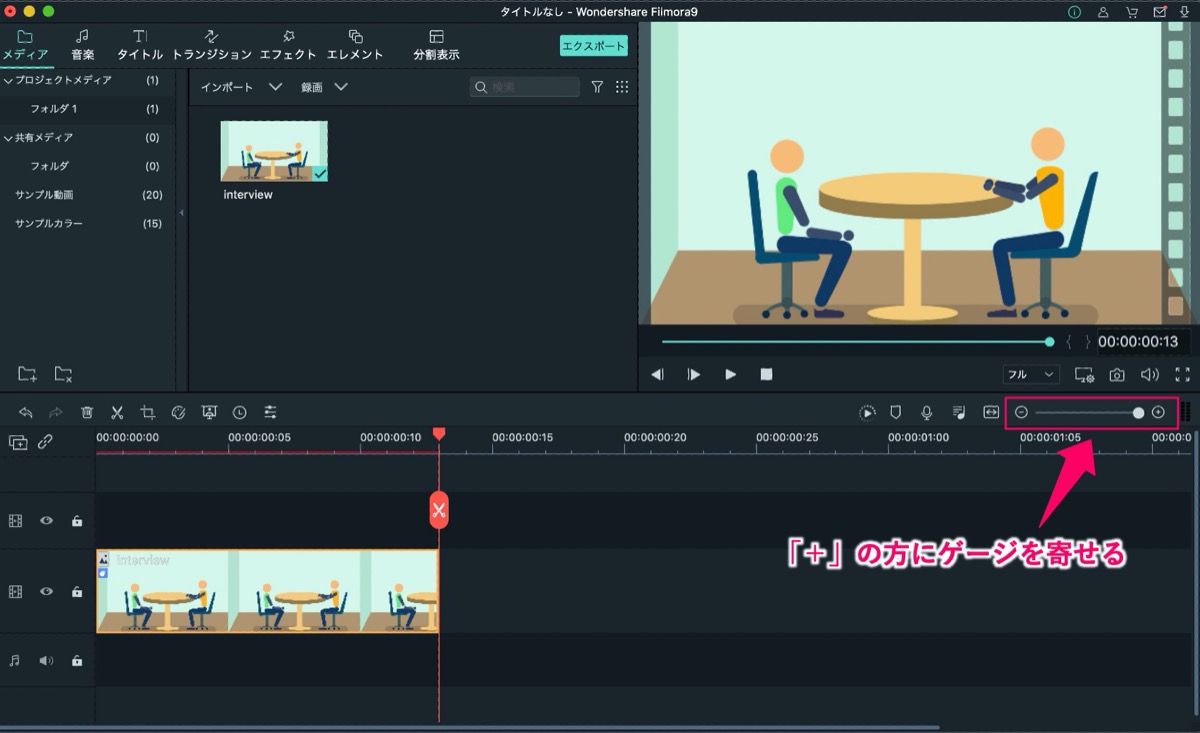The height and width of the screenshot is (733, 1200).
Task: Toggle the auto-ripple link icon
Action: 45,442
